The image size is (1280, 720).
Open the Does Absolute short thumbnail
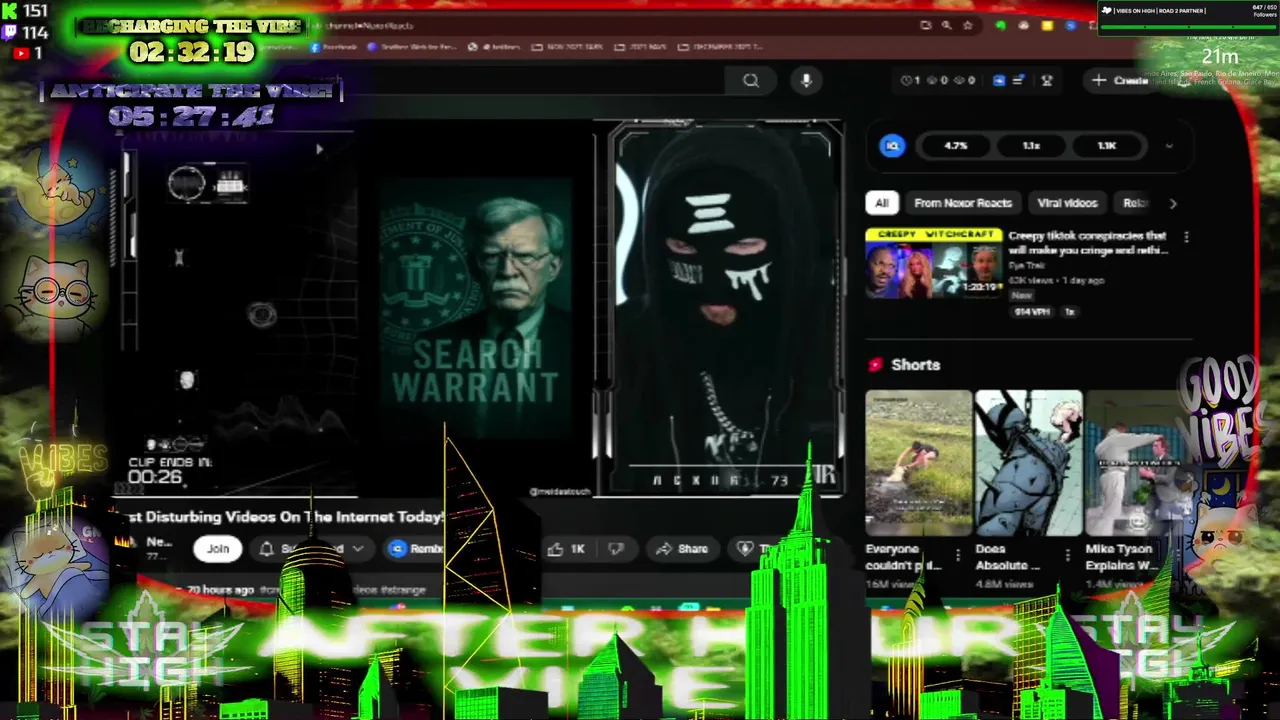click(1028, 463)
